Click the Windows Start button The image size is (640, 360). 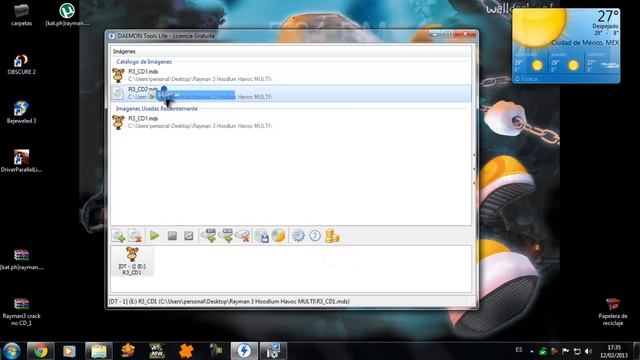tap(11, 351)
